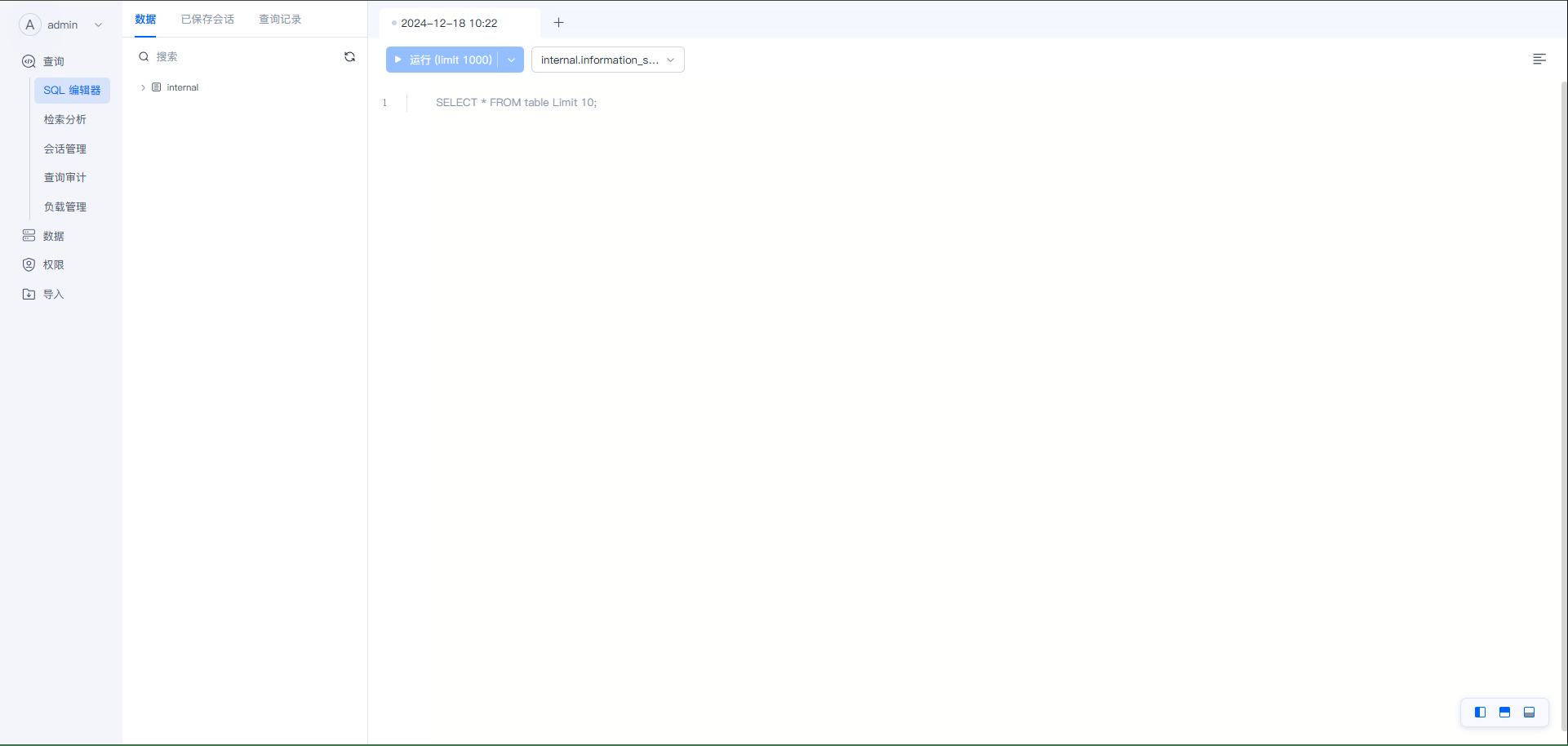Viewport: 1568px width, 746px height.
Task: Open the 数据 section in left sidebar
Action: (x=54, y=236)
